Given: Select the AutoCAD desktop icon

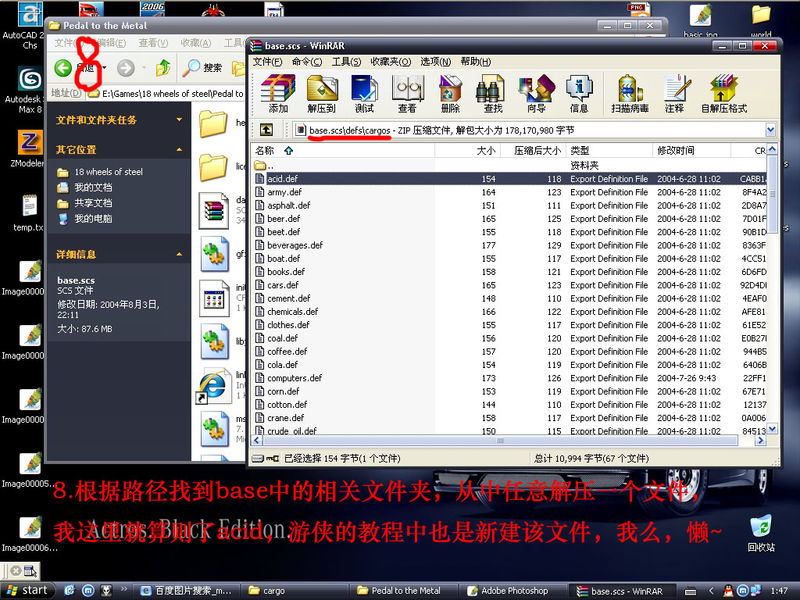Looking at the screenshot, I should pos(28,26).
